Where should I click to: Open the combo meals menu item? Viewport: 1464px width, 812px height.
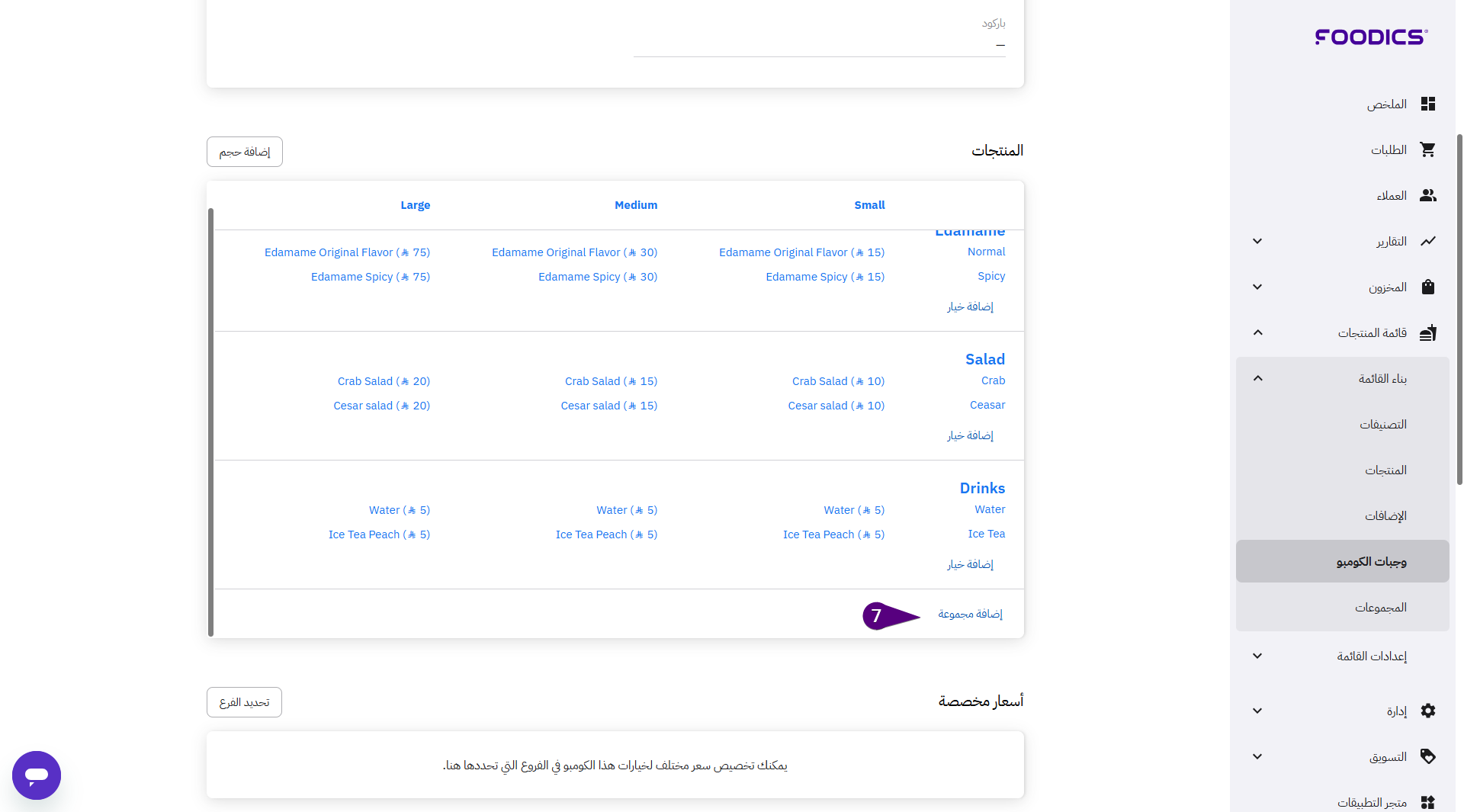pos(1370,561)
